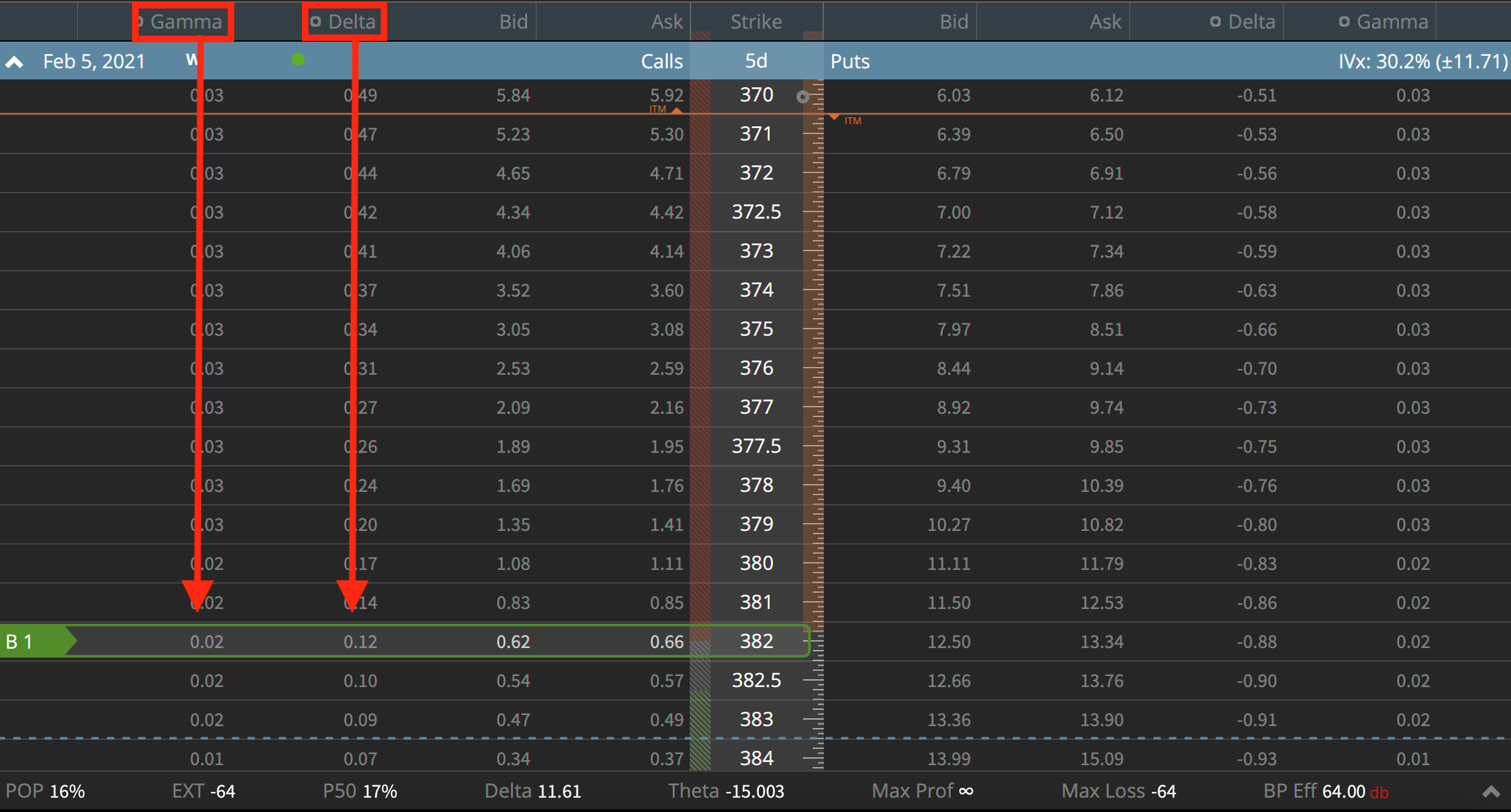Click call bid 3.05 at strike 375

(x=513, y=330)
